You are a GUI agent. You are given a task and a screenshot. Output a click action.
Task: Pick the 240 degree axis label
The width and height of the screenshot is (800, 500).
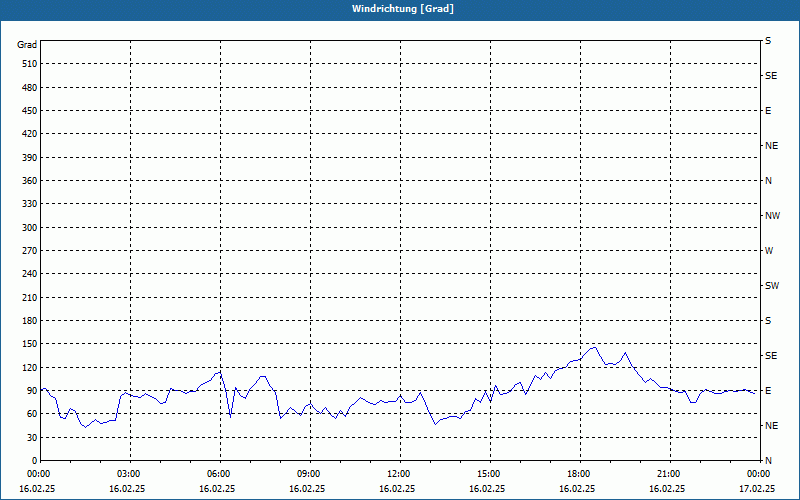[x=30, y=274]
